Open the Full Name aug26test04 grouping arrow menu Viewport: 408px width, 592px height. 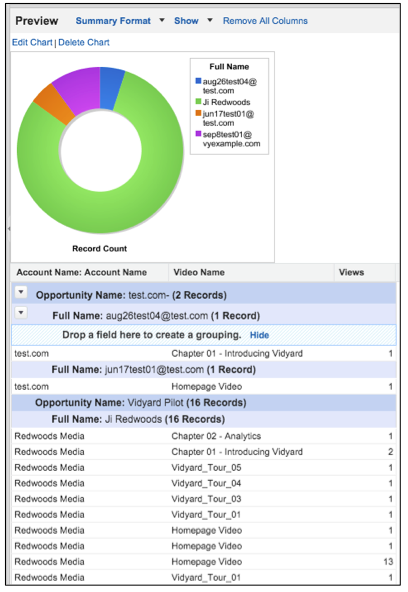point(21,313)
